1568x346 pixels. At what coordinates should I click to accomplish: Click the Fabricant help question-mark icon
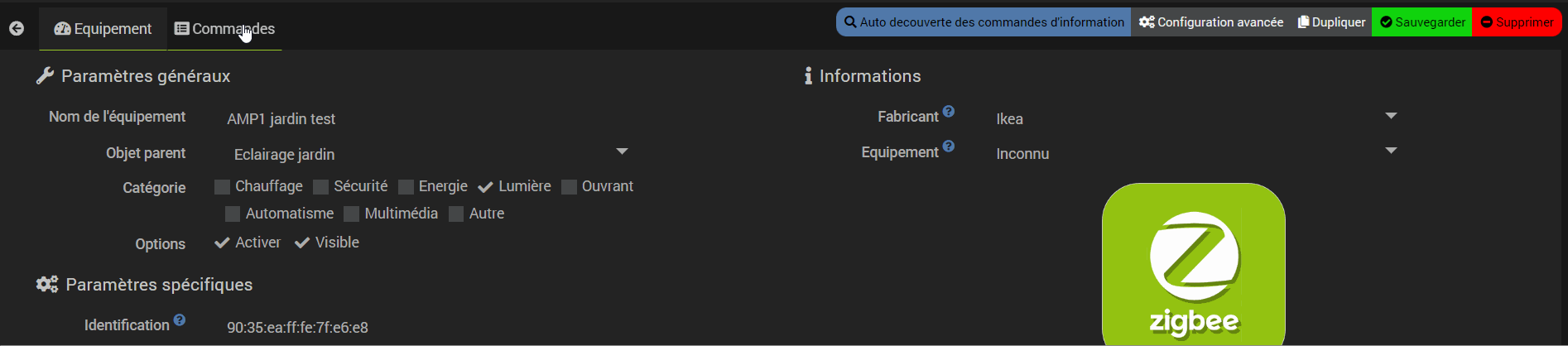(949, 112)
